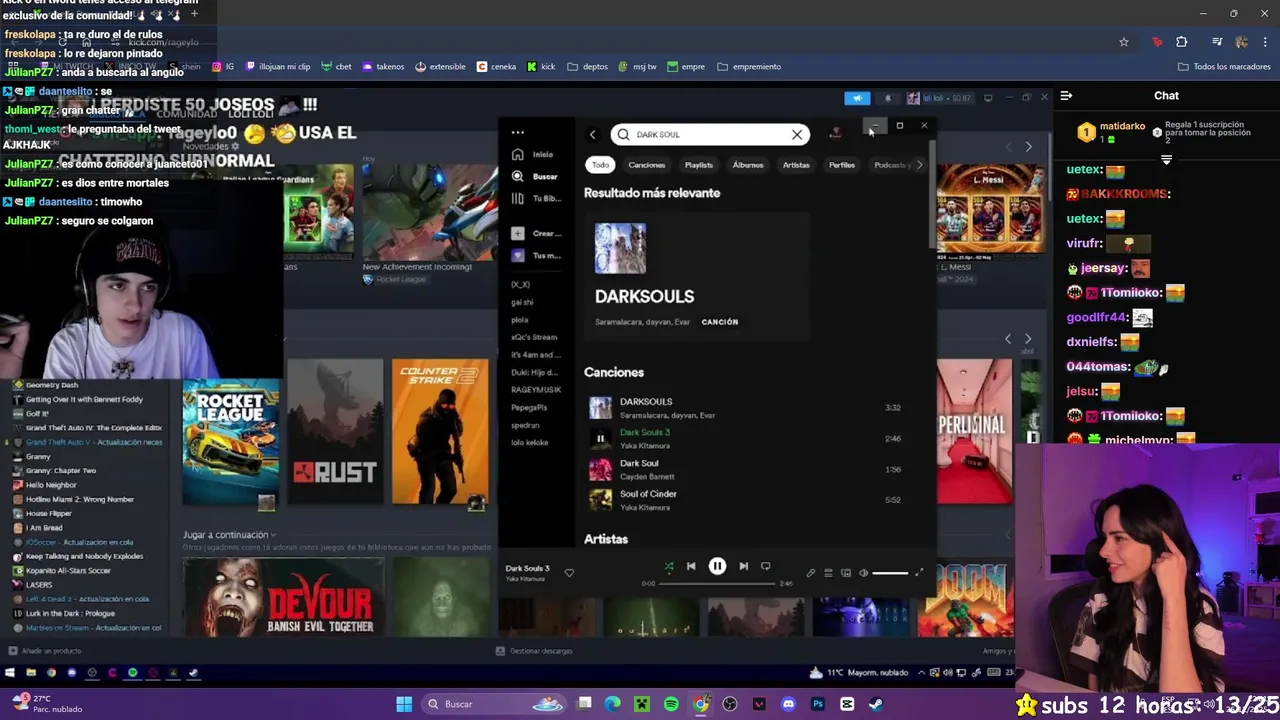Open Buscar in Spotify sidebar

[x=534, y=176]
